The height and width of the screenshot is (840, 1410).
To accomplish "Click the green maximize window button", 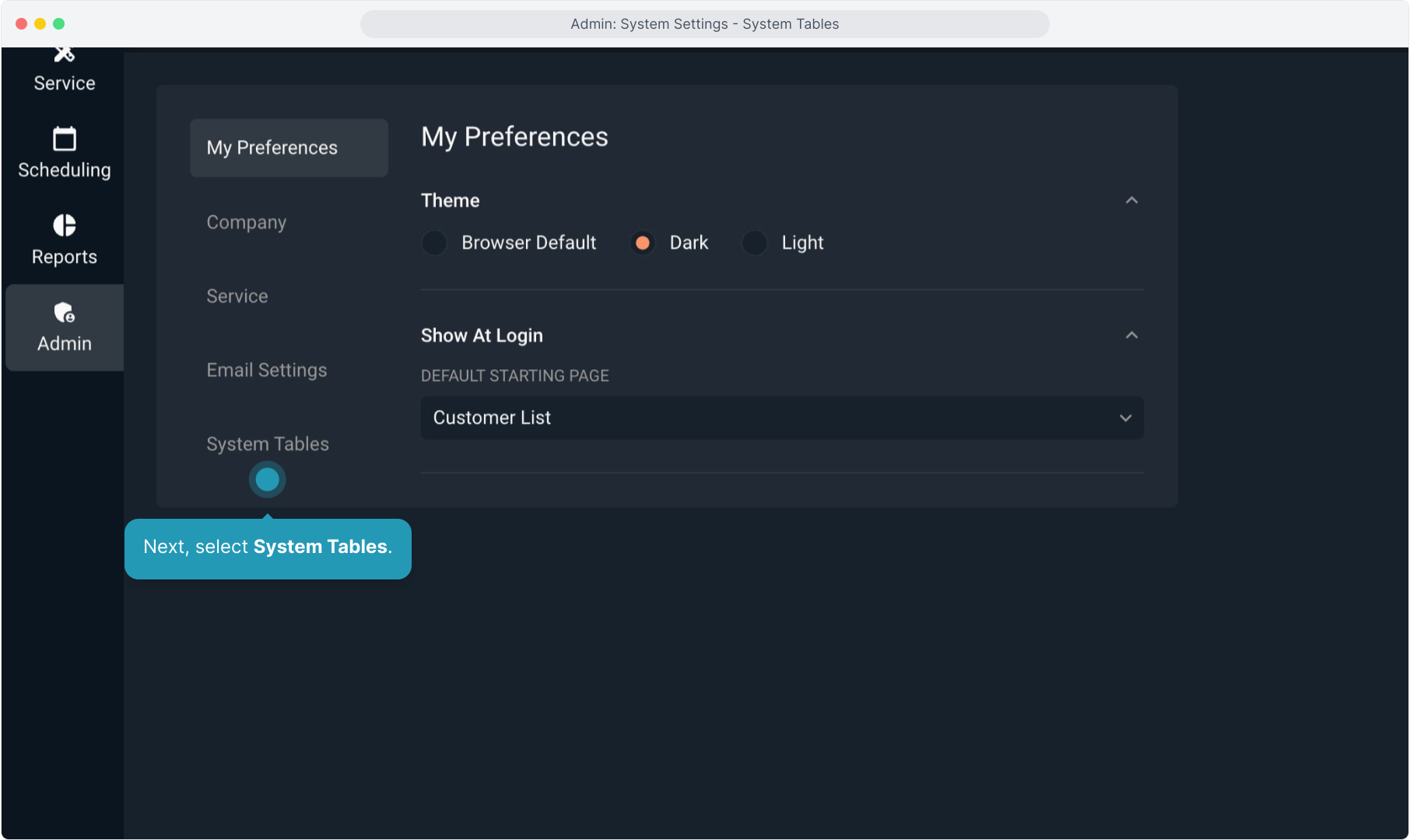I will pyautogui.click(x=58, y=23).
